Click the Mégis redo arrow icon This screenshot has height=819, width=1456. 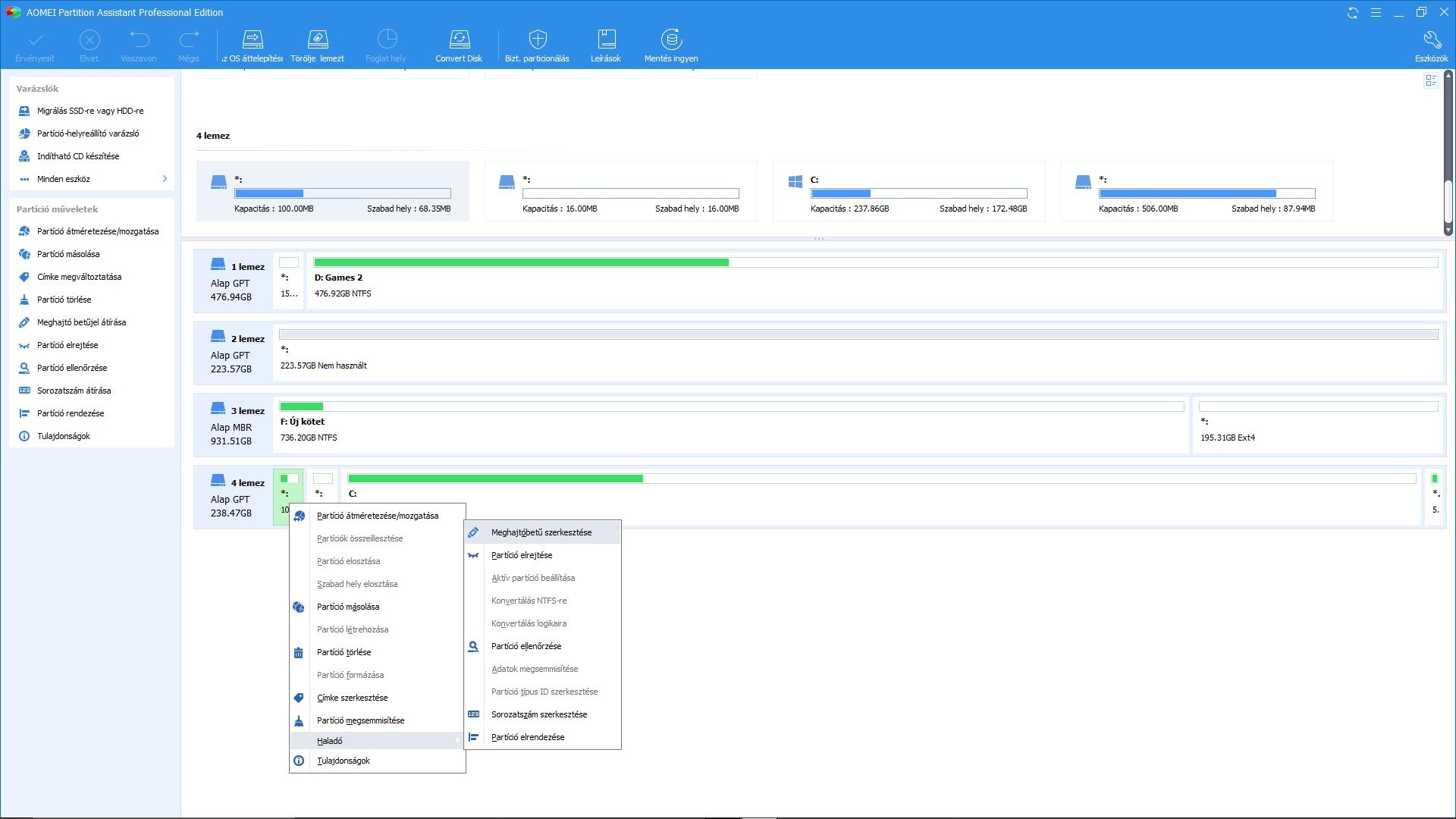[189, 39]
